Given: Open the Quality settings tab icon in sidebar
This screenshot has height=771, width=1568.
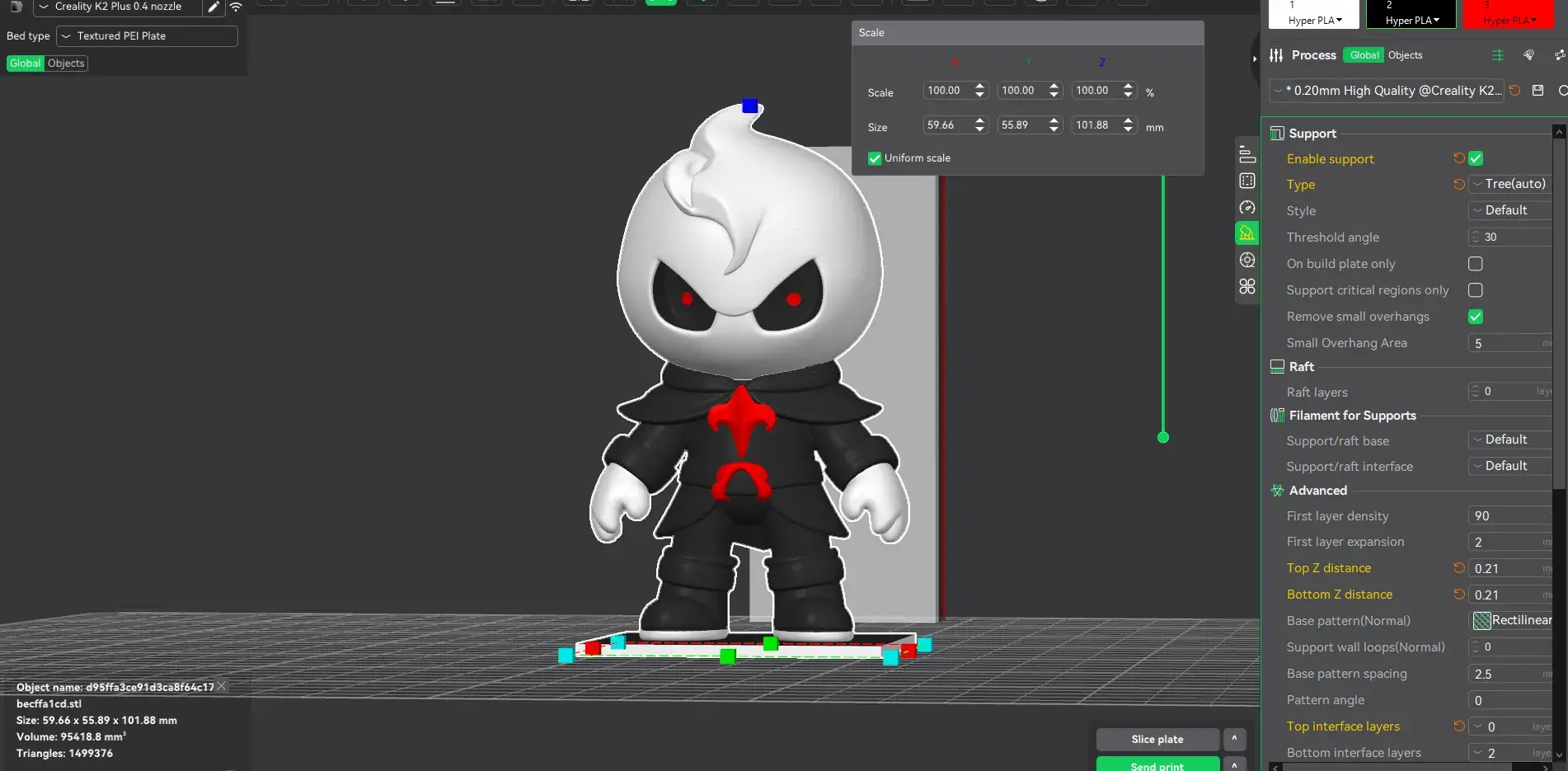Looking at the screenshot, I should [x=1247, y=154].
